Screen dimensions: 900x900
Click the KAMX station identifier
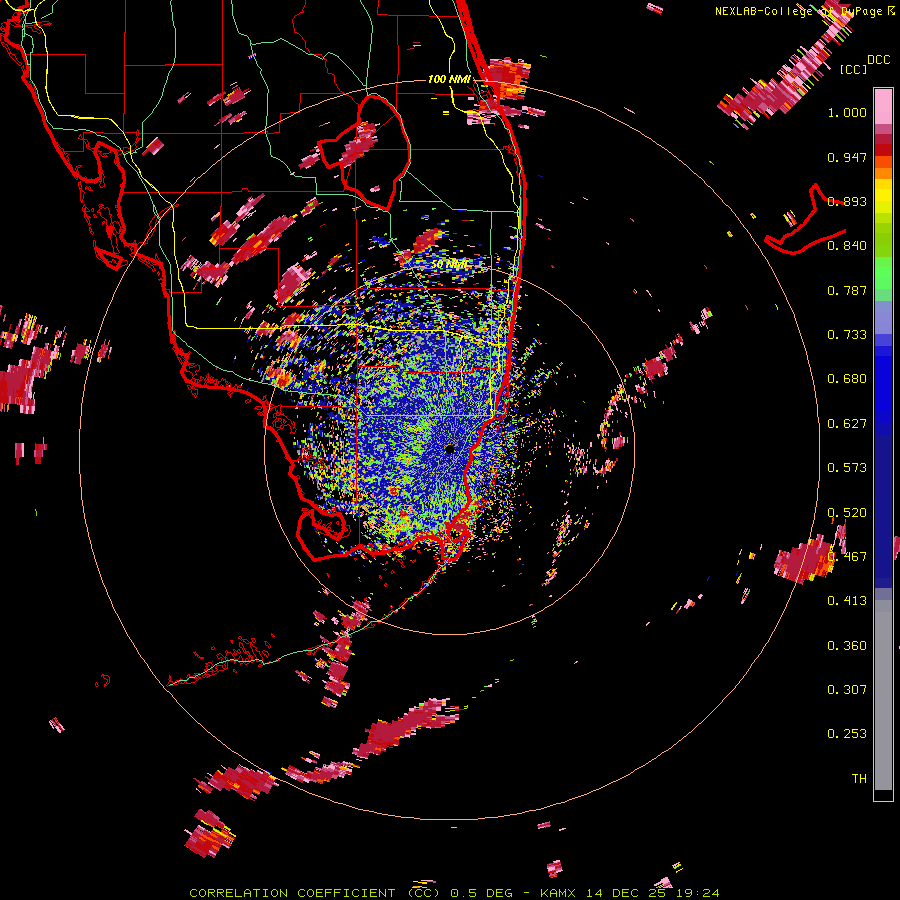[x=557, y=893]
